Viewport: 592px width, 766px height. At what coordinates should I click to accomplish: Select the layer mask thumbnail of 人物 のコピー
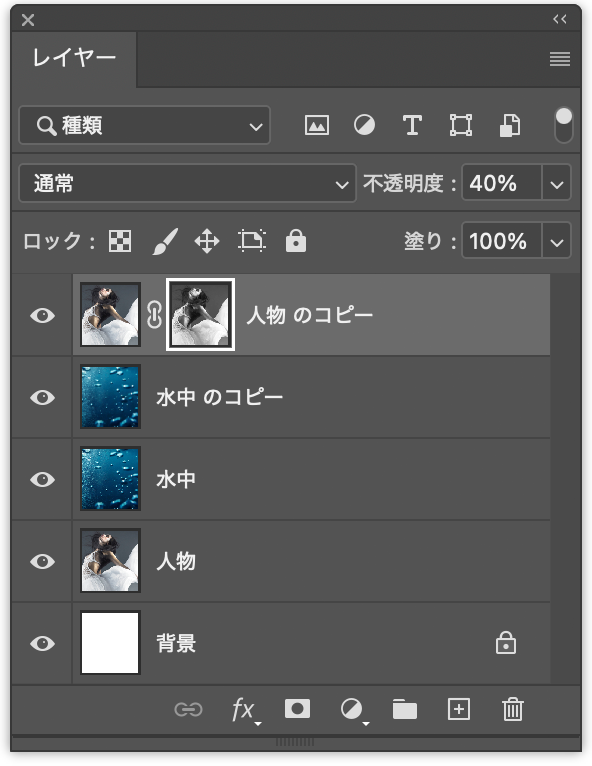pyautogui.click(x=200, y=315)
